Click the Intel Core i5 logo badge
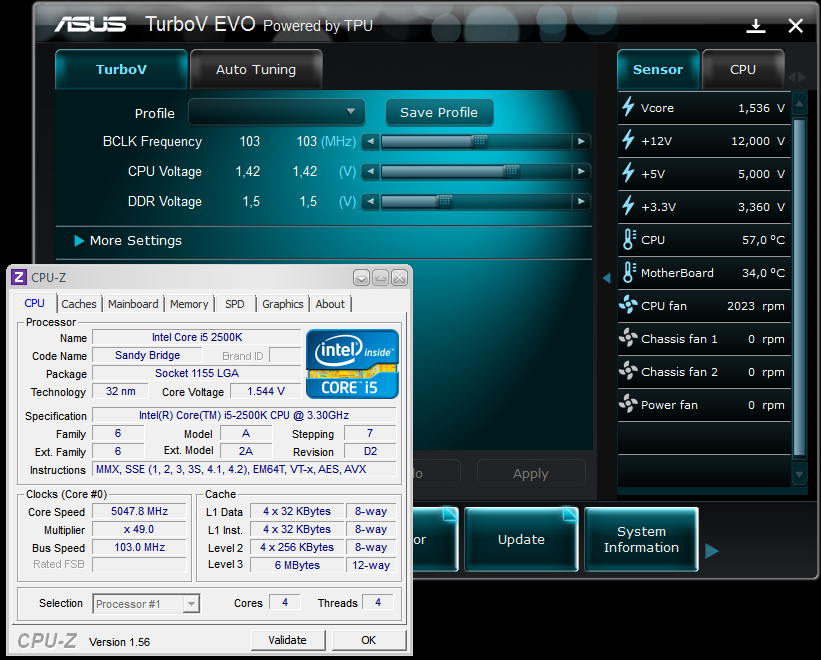The image size is (821, 660). point(352,364)
